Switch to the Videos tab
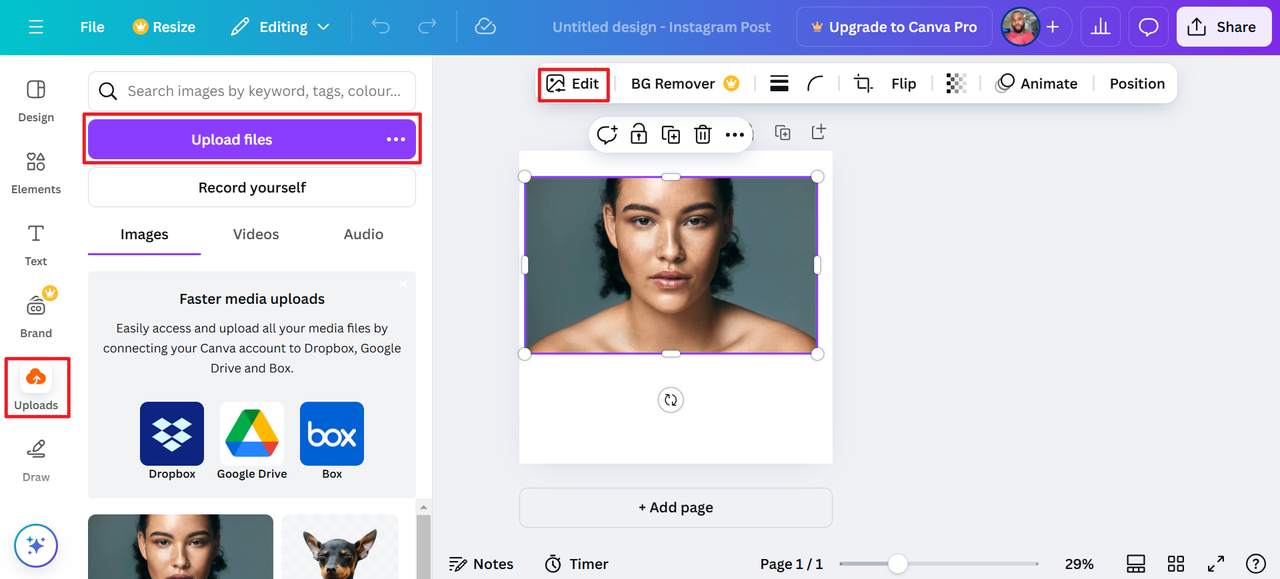This screenshot has height=579, width=1280. tap(256, 234)
